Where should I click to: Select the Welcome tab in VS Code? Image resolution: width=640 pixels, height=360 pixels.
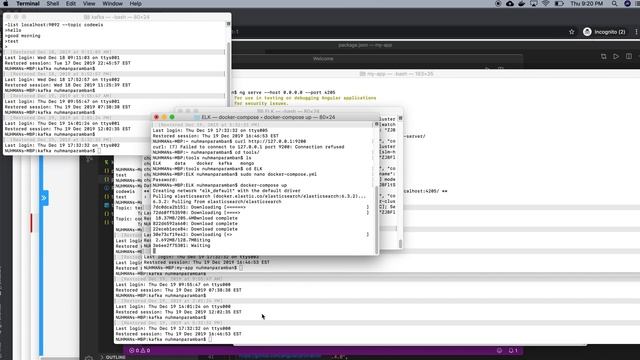pyautogui.click(x=323, y=59)
